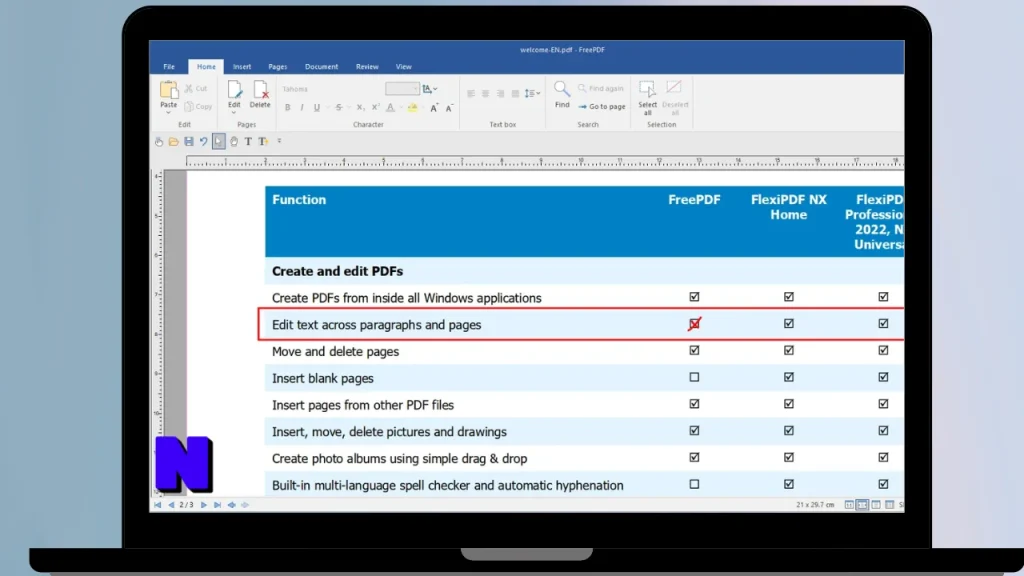Image resolution: width=1024 pixels, height=576 pixels.
Task: Align text box text right
Action: pos(500,94)
